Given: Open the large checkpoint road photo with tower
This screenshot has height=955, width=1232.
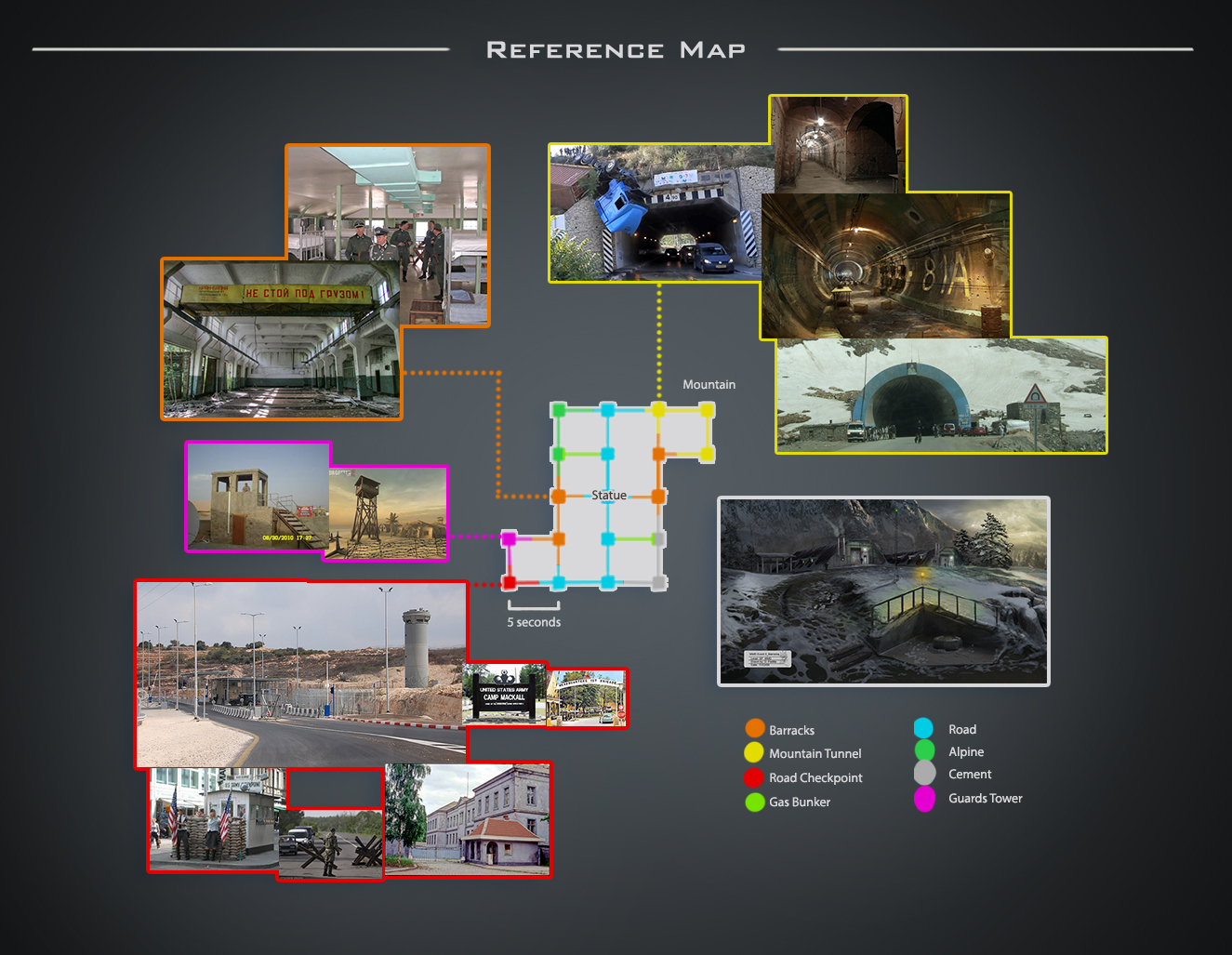Looking at the screenshot, I should [x=300, y=675].
